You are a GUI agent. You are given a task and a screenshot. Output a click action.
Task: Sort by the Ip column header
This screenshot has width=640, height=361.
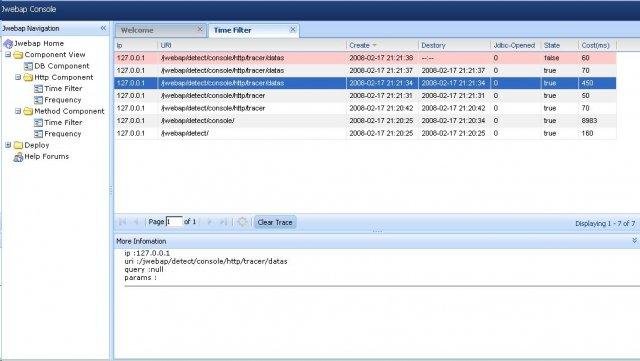point(136,45)
